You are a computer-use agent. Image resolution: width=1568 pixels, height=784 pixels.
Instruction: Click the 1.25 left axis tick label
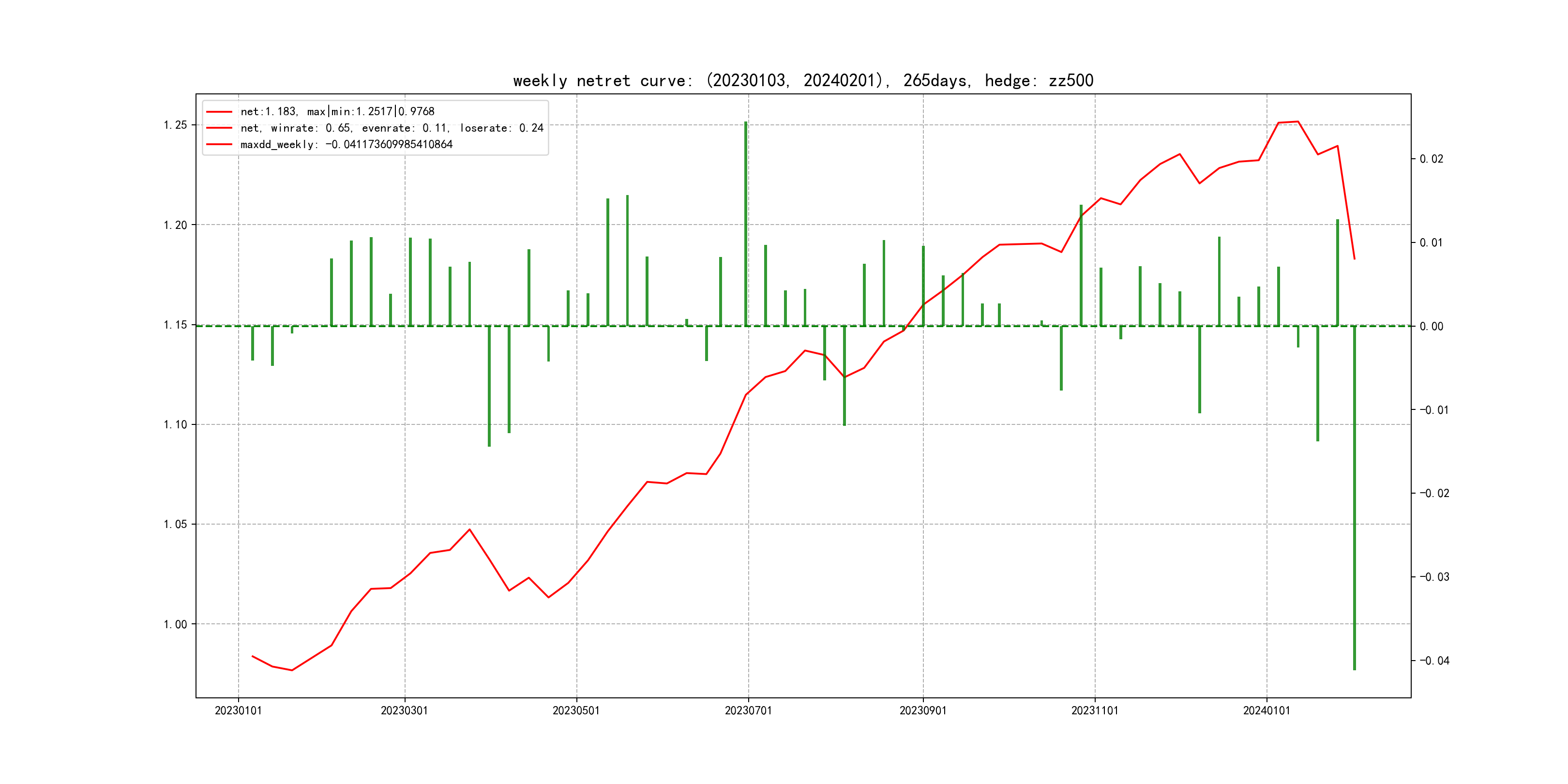(x=175, y=125)
